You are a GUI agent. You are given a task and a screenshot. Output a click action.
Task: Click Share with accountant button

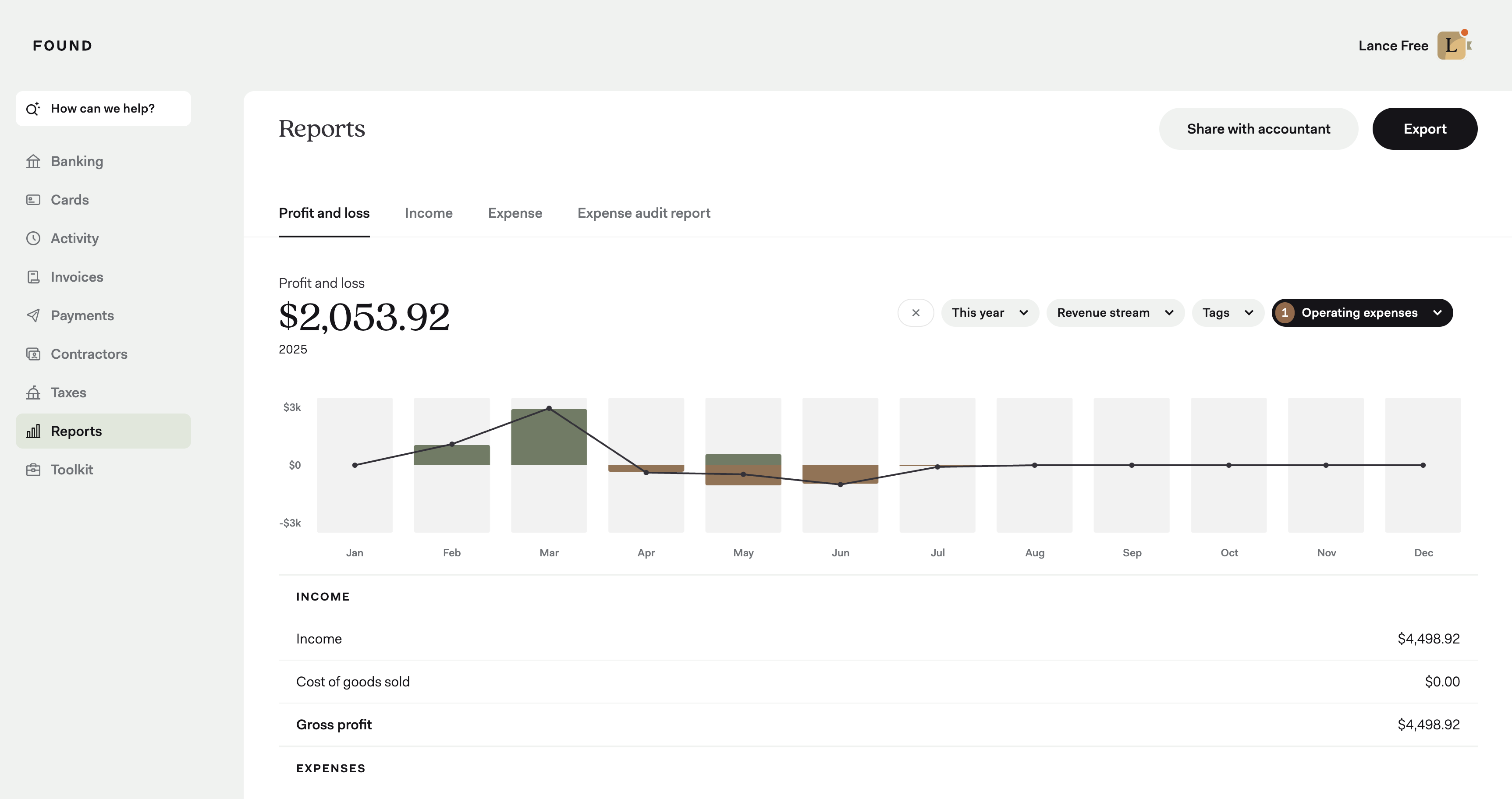pos(1258,128)
